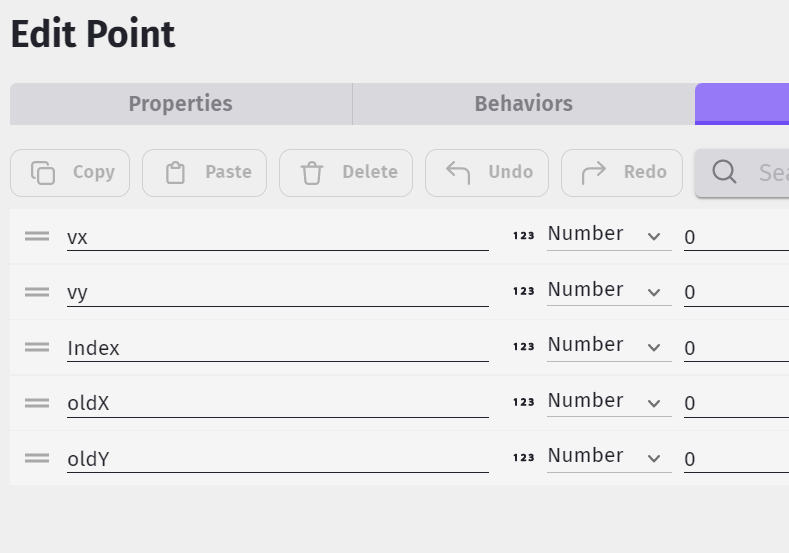The image size is (789, 553).
Task: Click the value field of vx variable
Action: coord(736,236)
